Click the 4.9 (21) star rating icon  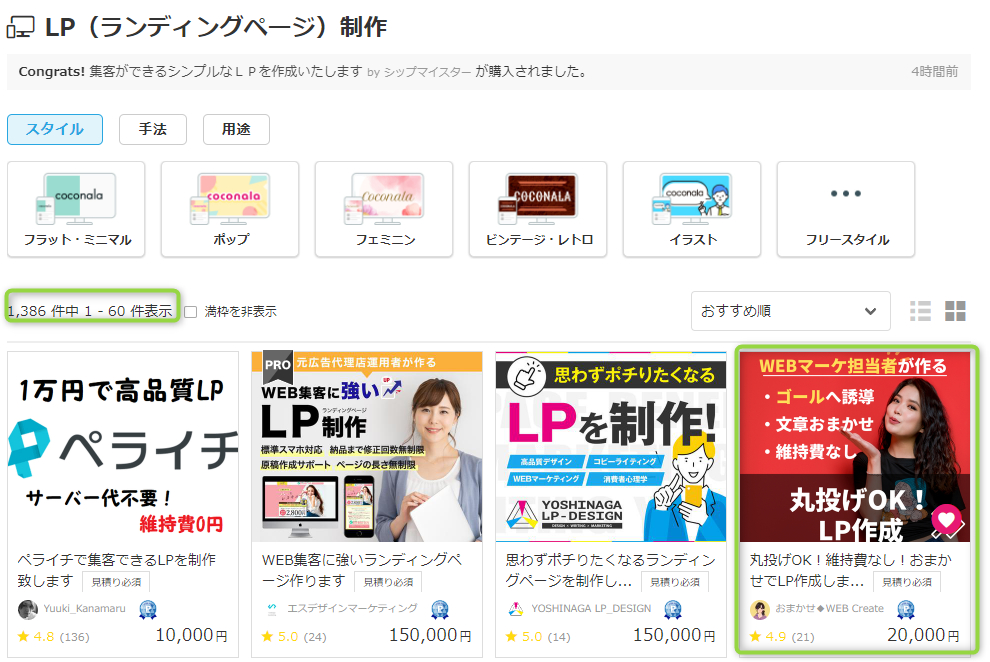[755, 637]
